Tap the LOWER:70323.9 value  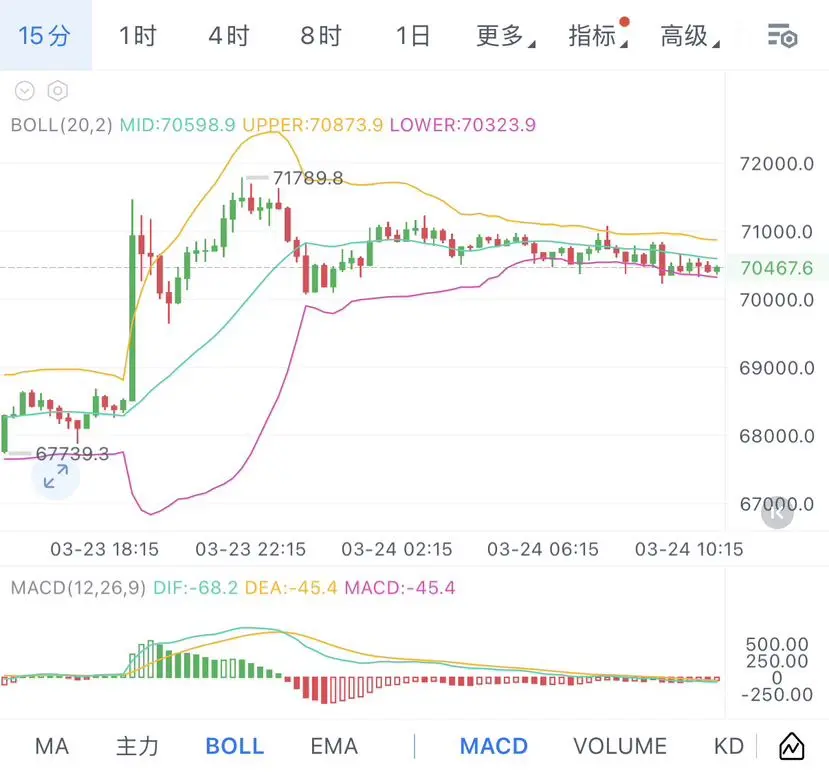(463, 125)
